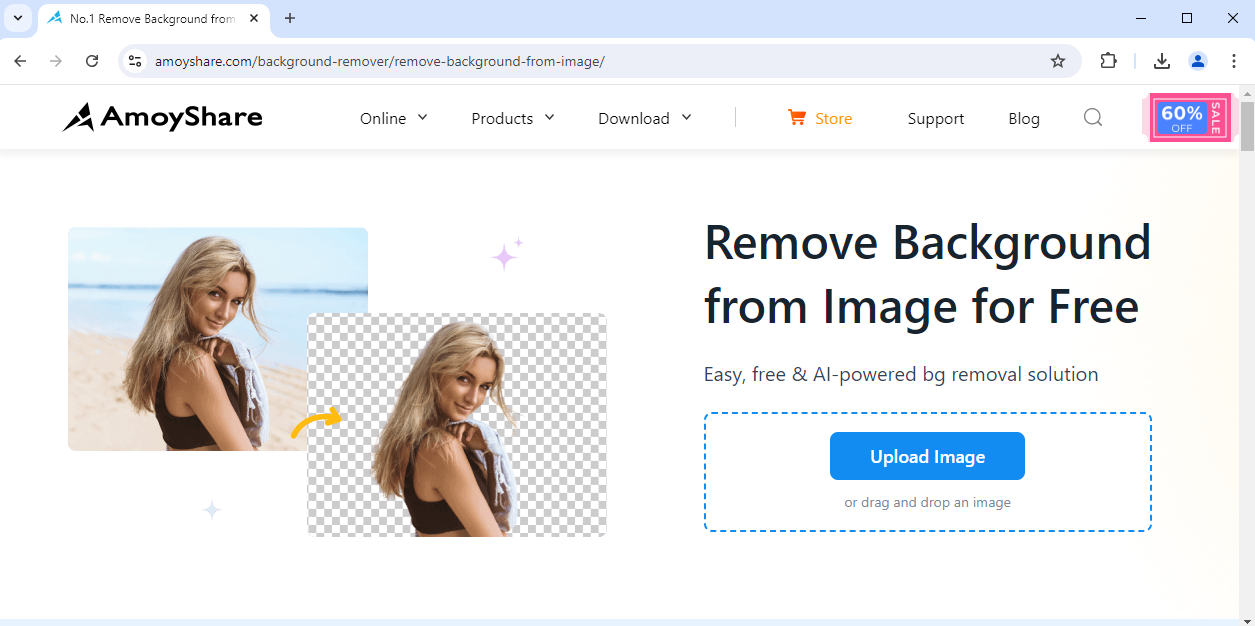Maximize the Chrome window
The width and height of the screenshot is (1255, 626).
click(x=1187, y=18)
